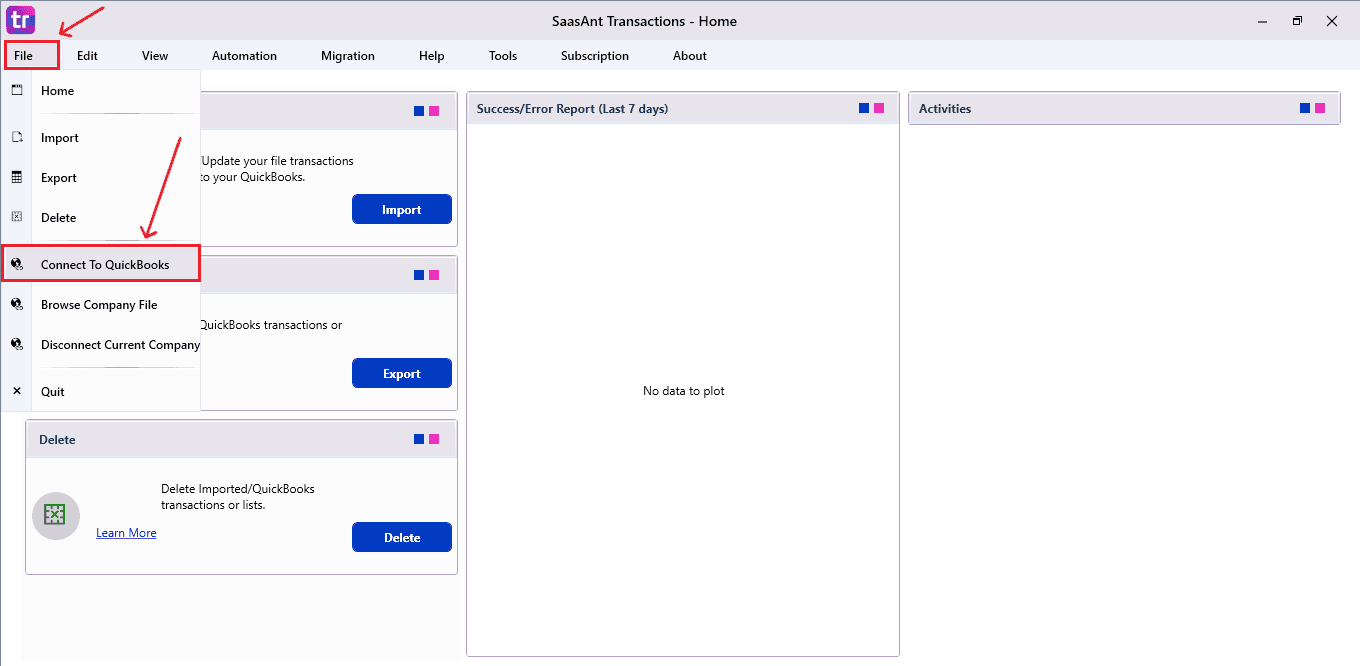Open the Tools menu

tap(502, 56)
